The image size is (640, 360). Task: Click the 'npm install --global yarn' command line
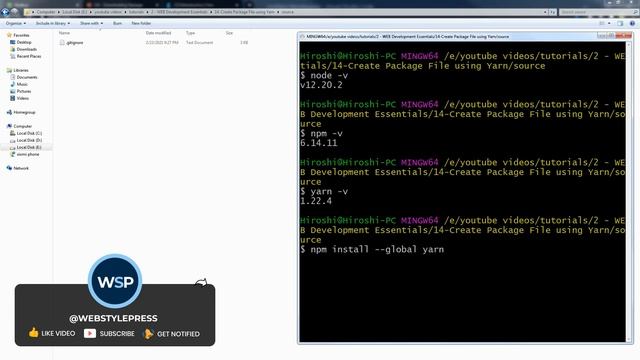coord(372,249)
